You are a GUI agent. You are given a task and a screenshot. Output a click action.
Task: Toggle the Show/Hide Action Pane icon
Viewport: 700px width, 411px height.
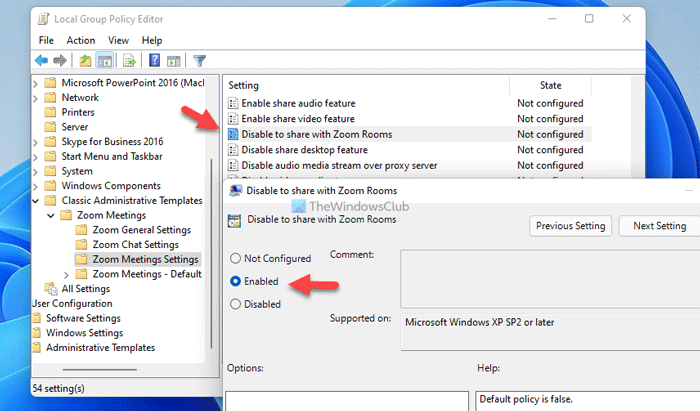click(173, 60)
